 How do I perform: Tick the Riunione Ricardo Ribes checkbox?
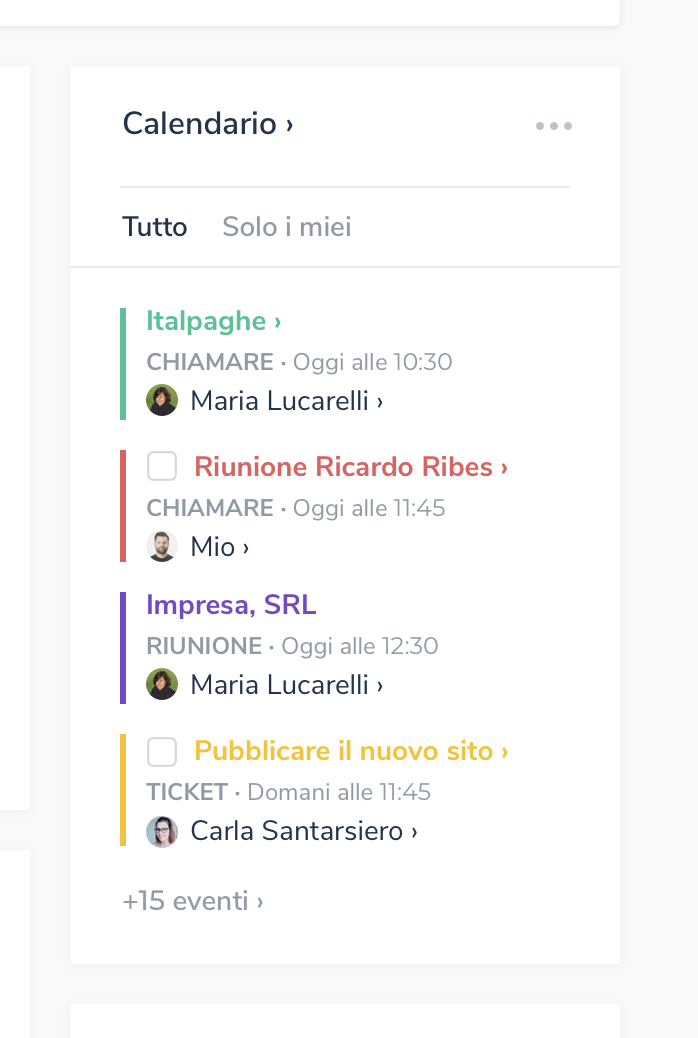pos(162,466)
